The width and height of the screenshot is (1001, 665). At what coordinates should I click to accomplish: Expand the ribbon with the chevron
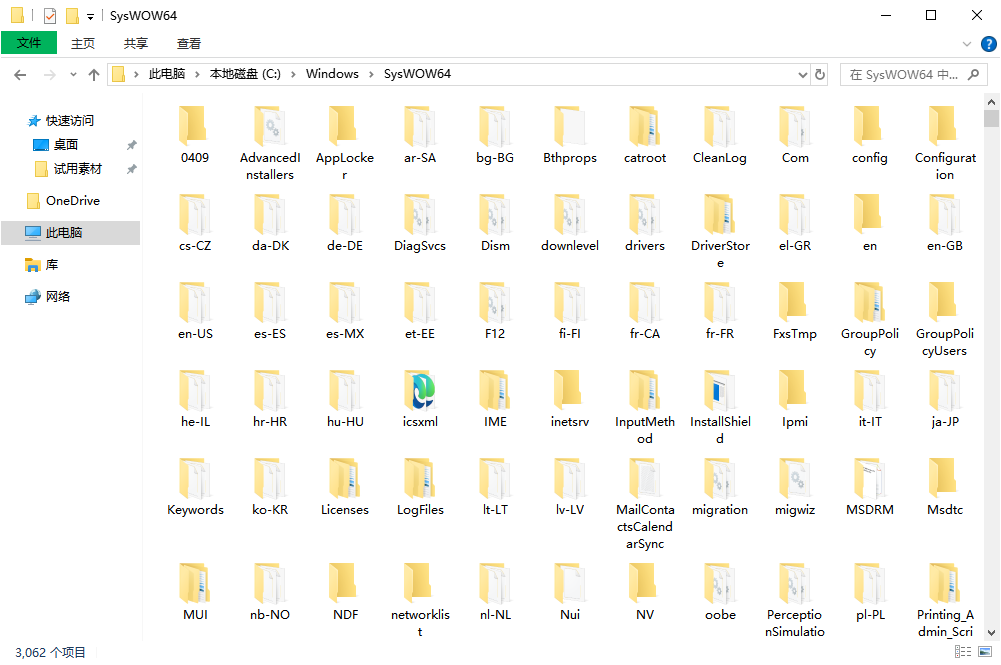coord(967,44)
